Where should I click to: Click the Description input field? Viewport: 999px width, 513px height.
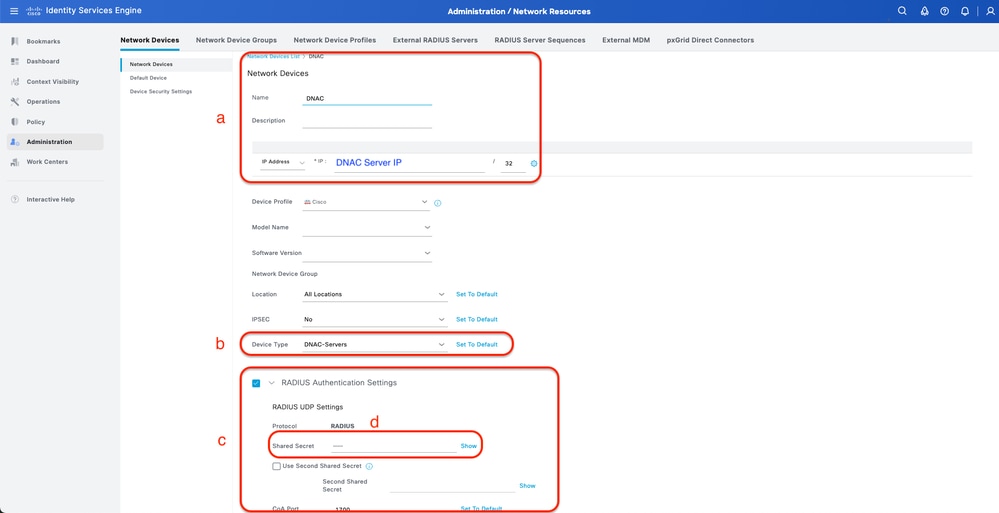click(x=367, y=121)
